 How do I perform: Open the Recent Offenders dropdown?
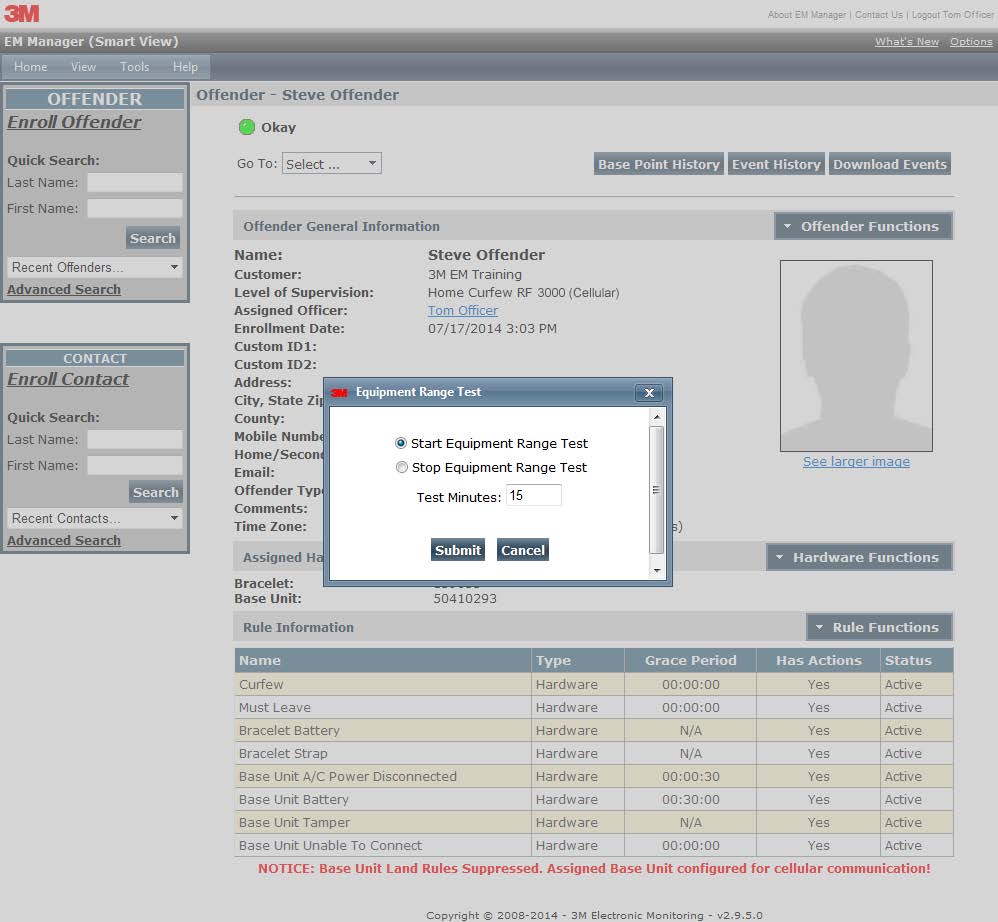click(95, 267)
